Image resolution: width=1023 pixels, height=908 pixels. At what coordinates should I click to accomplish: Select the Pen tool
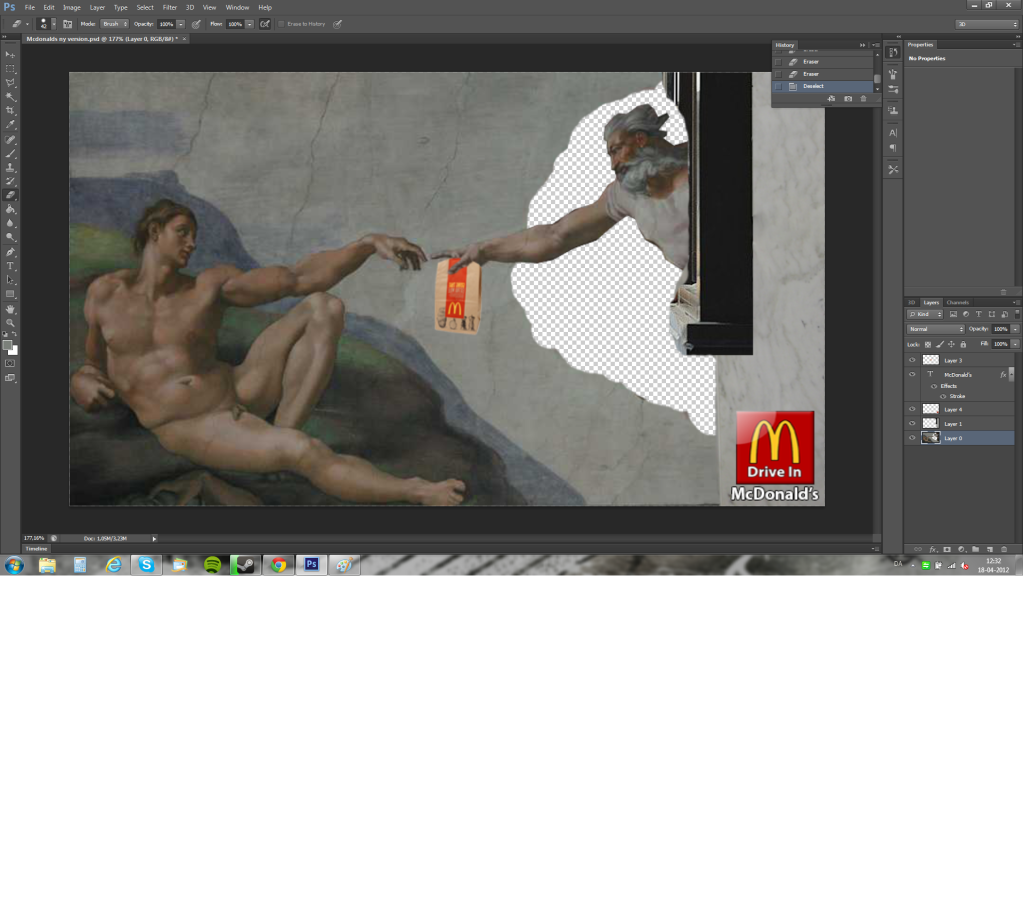10,252
